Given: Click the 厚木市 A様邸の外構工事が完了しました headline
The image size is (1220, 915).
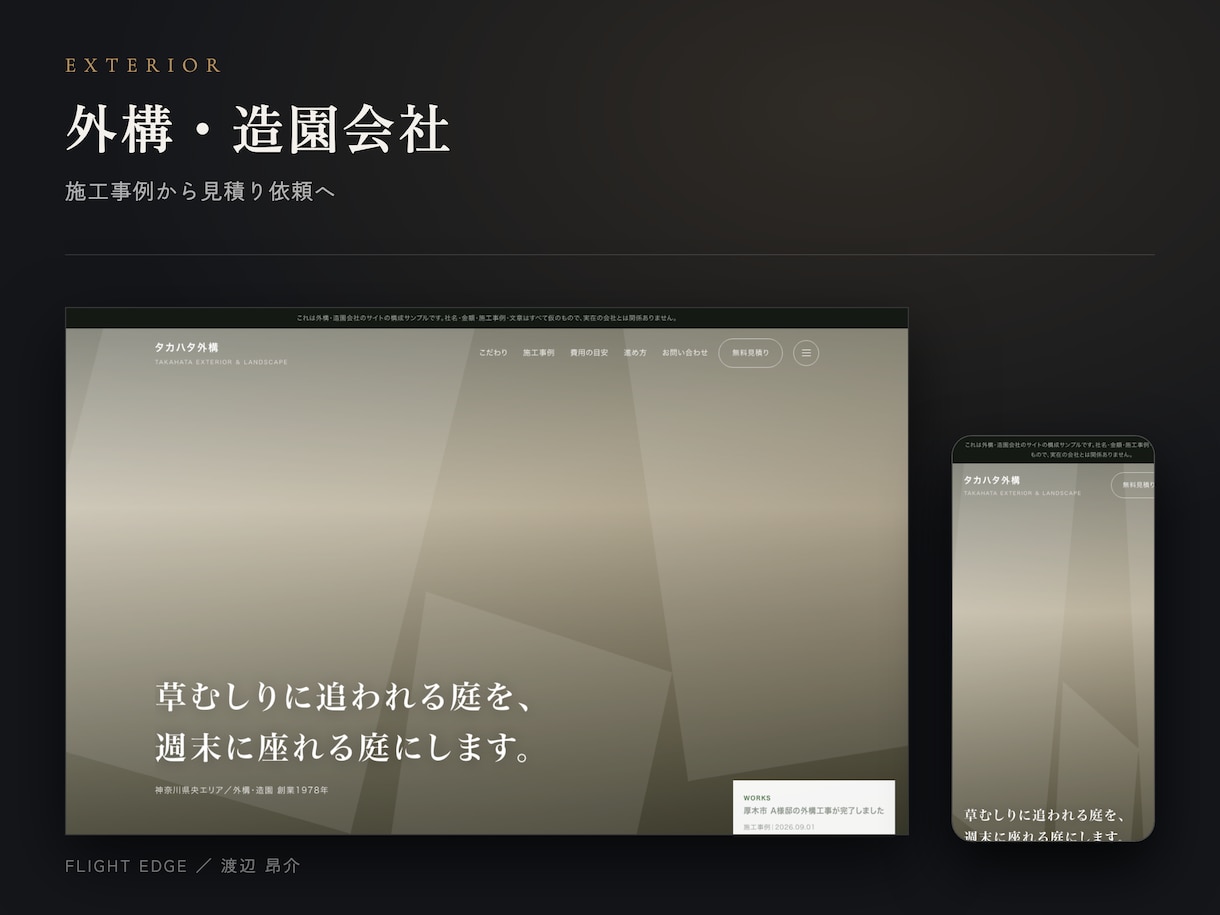Looking at the screenshot, I should [x=814, y=811].
